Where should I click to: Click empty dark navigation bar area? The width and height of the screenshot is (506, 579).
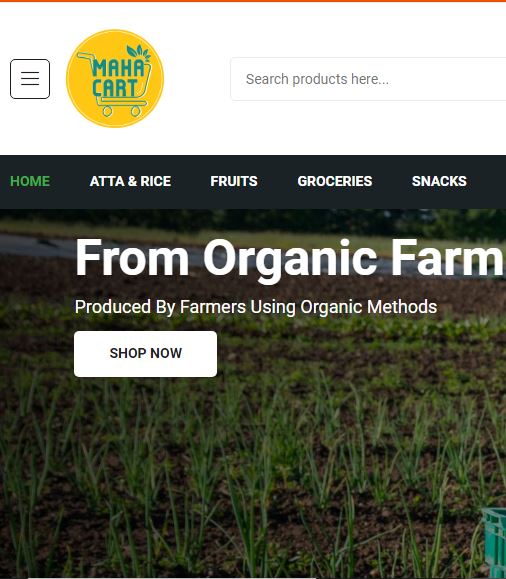[488, 181]
